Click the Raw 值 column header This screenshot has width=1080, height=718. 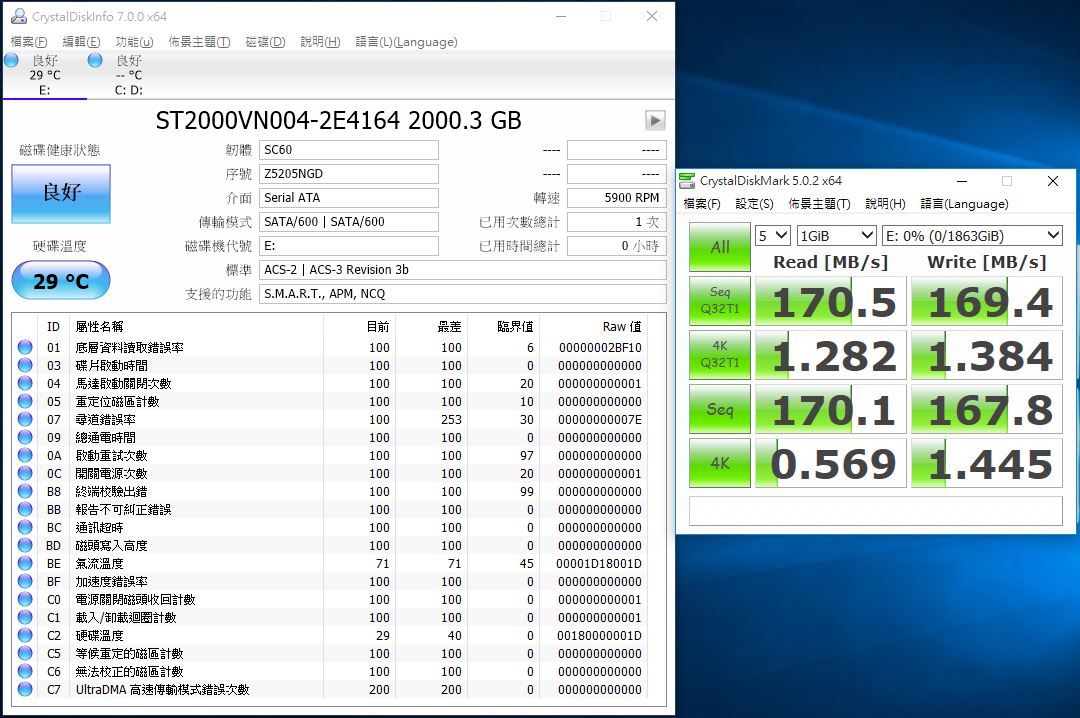coord(621,327)
